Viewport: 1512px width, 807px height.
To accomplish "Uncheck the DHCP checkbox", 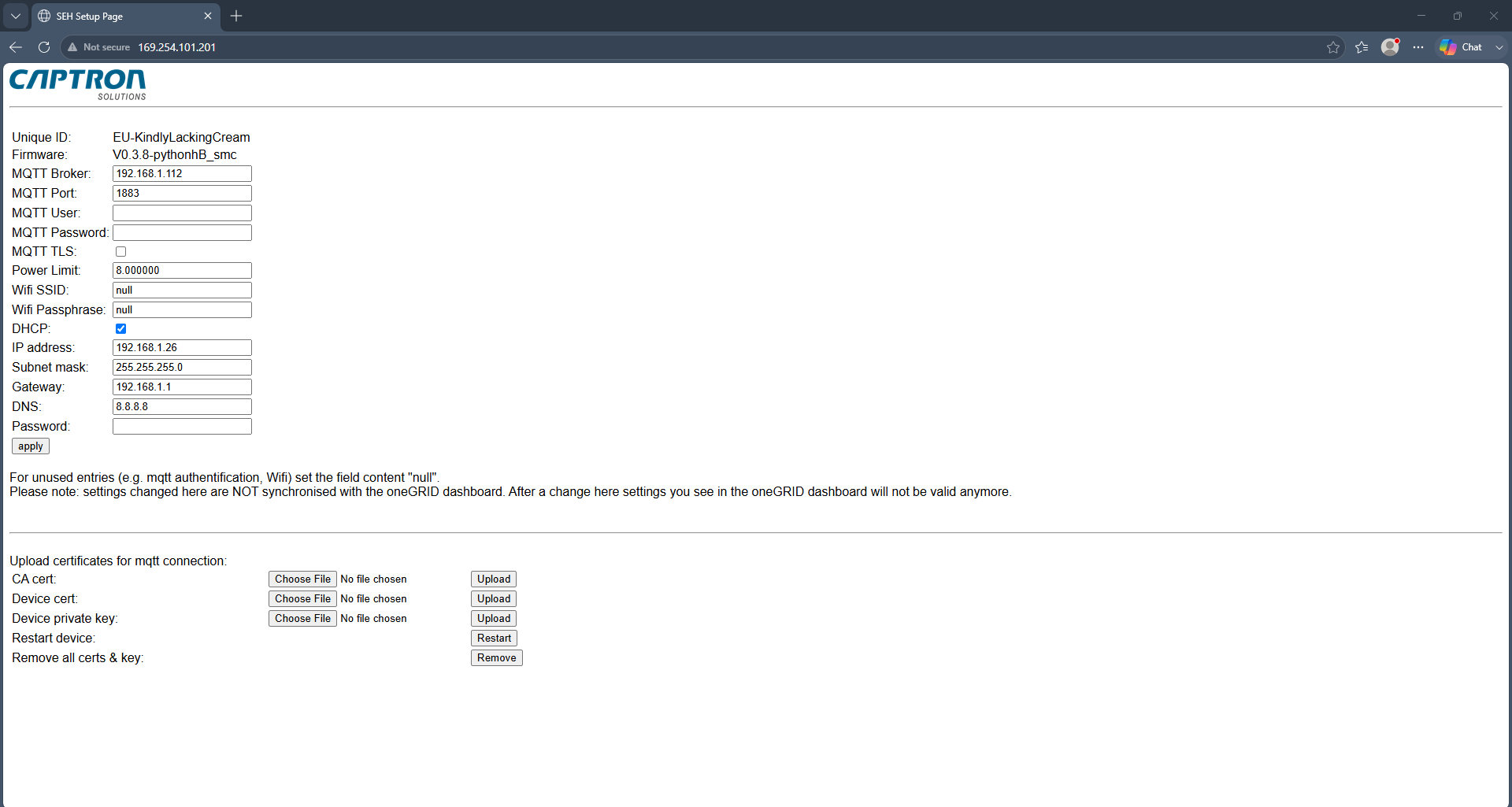I will [120, 329].
